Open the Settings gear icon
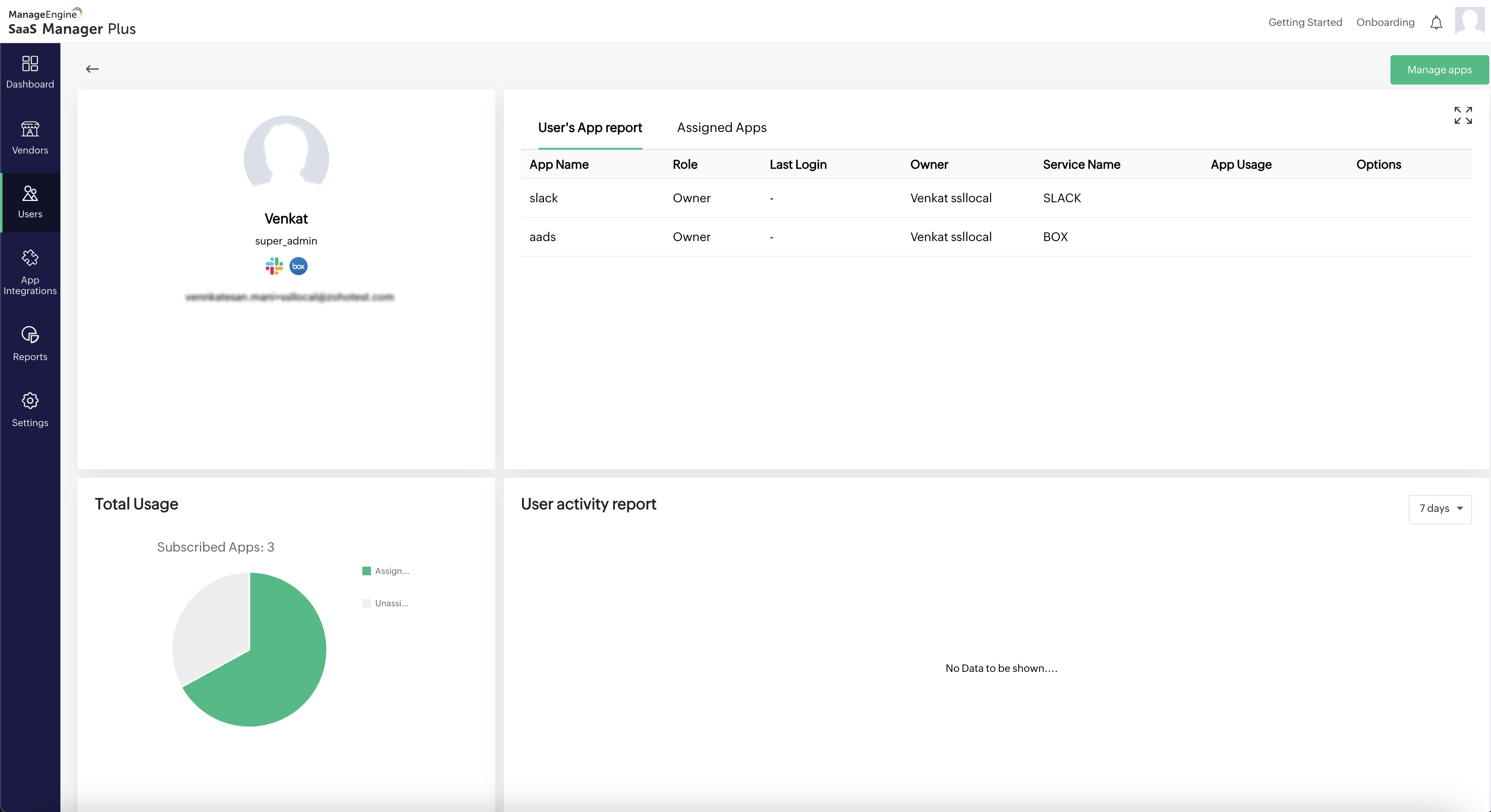Image resolution: width=1491 pixels, height=812 pixels. pyautogui.click(x=29, y=401)
